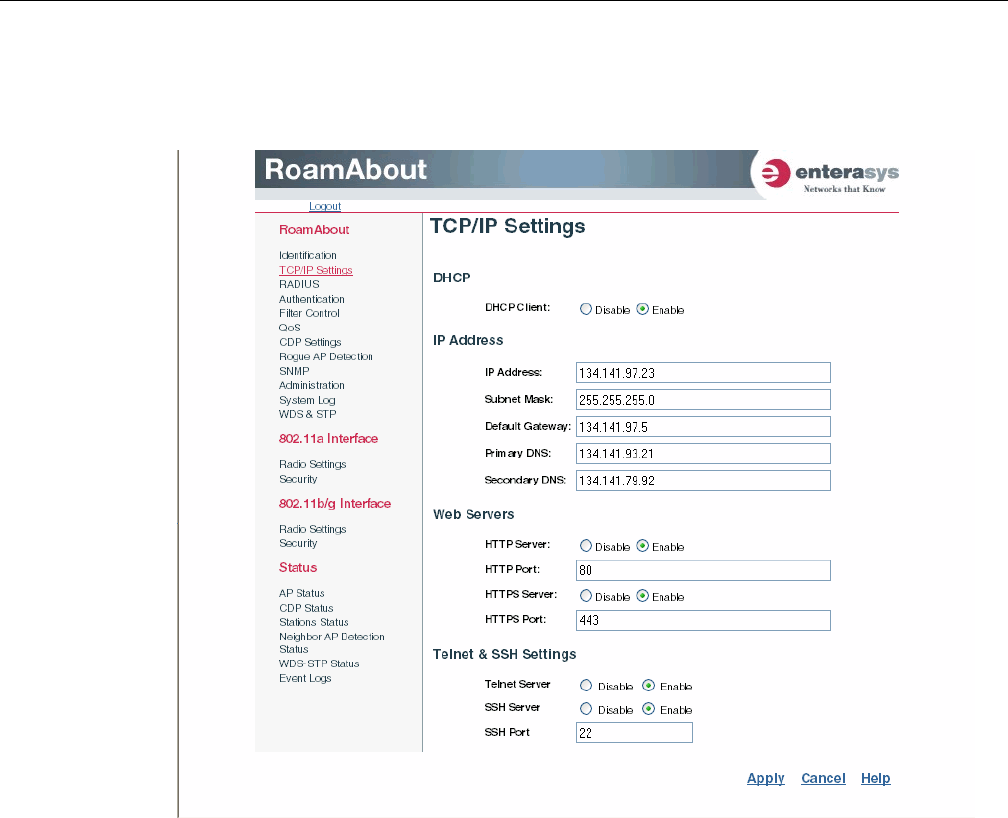This screenshot has width=1008, height=818.
Task: Click the Cancel link
Action: 823,778
